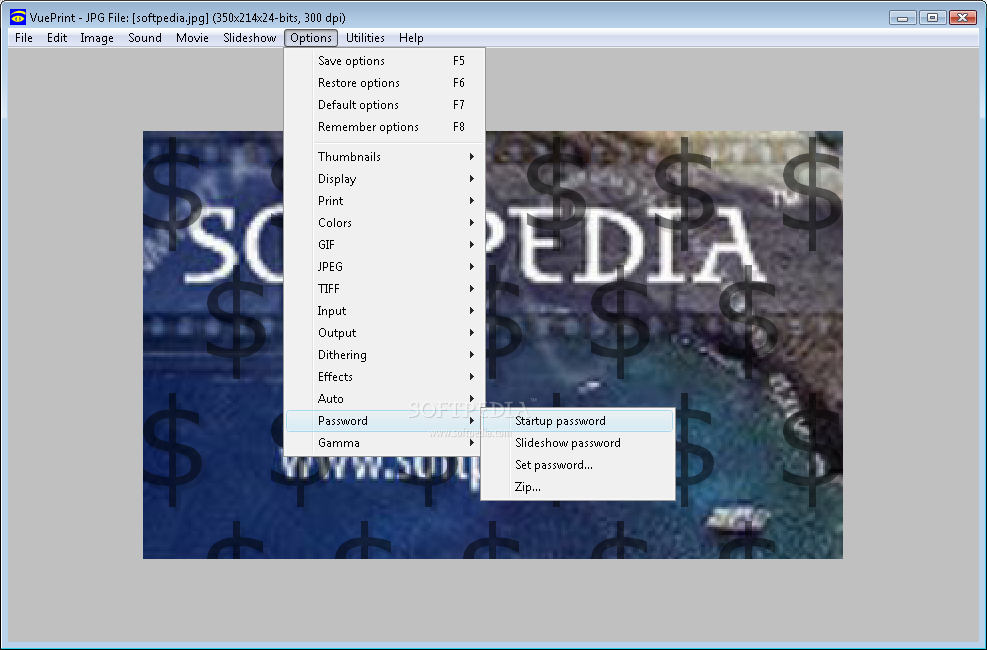Expand the Colors submenu
The width and height of the screenshot is (987, 650).
(x=385, y=223)
